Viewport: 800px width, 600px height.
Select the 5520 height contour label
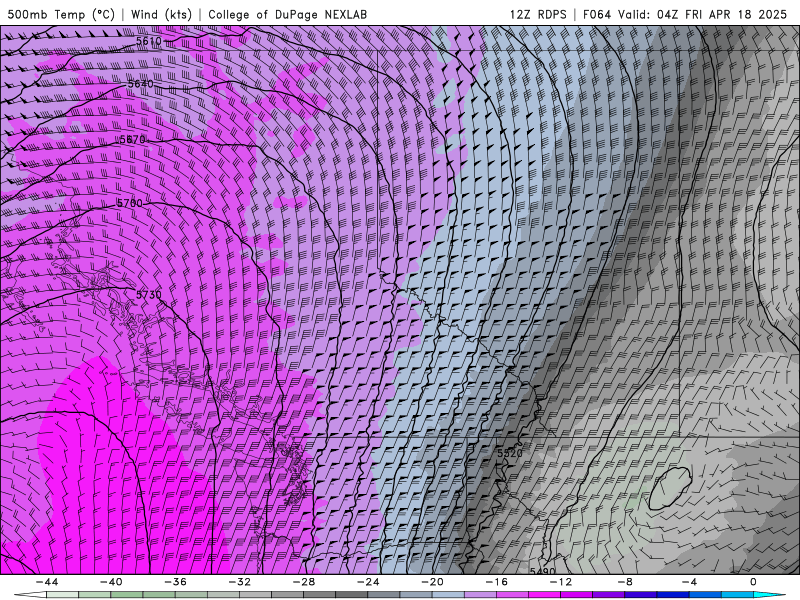[x=510, y=453]
